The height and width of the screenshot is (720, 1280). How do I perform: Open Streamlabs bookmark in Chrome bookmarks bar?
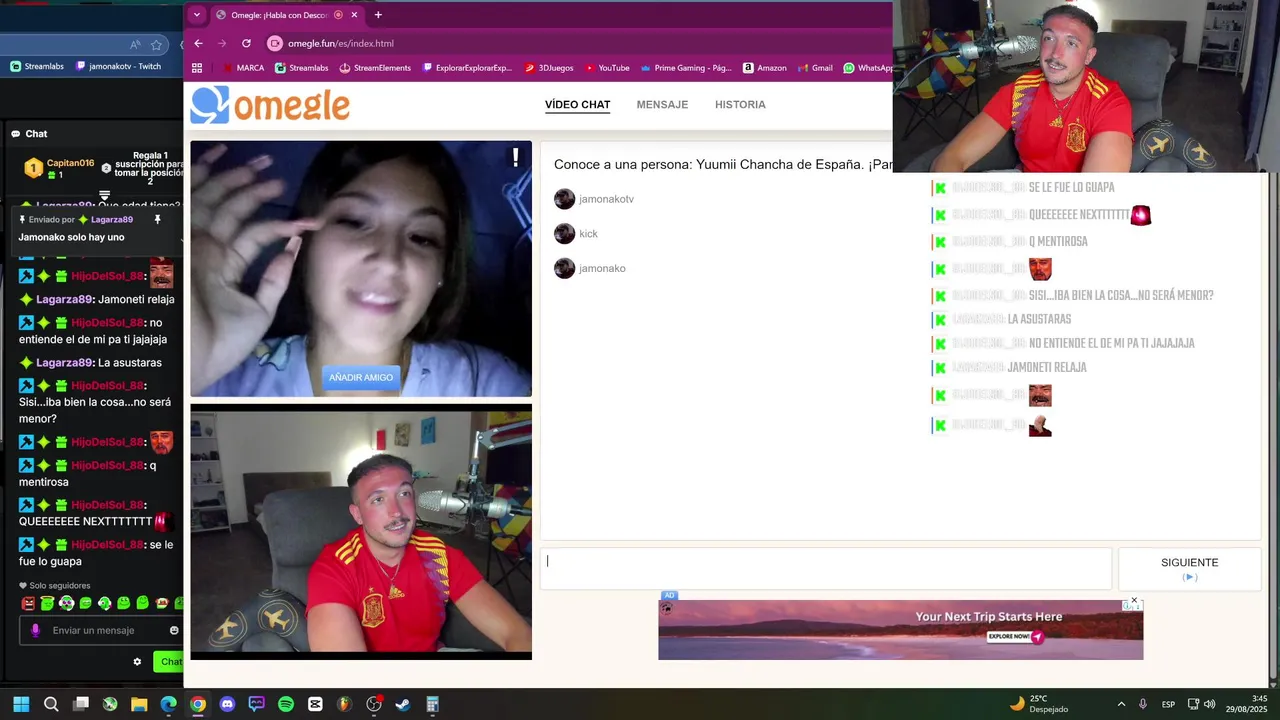(x=302, y=68)
